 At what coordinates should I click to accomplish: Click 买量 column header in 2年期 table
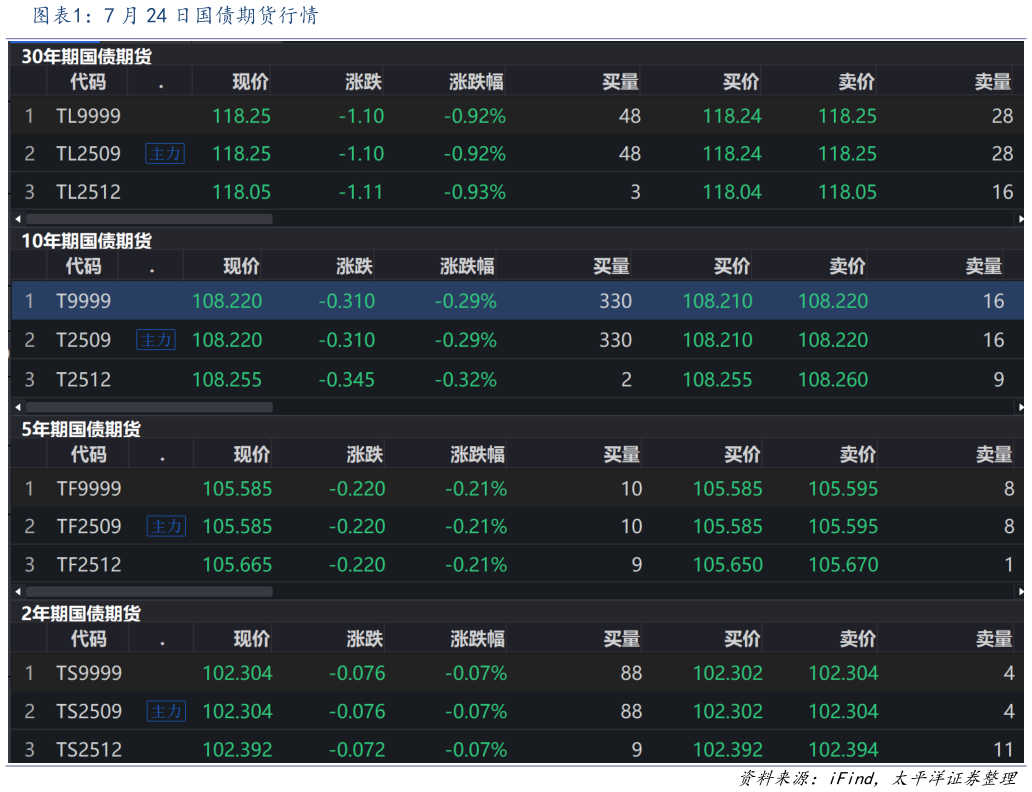point(621,638)
